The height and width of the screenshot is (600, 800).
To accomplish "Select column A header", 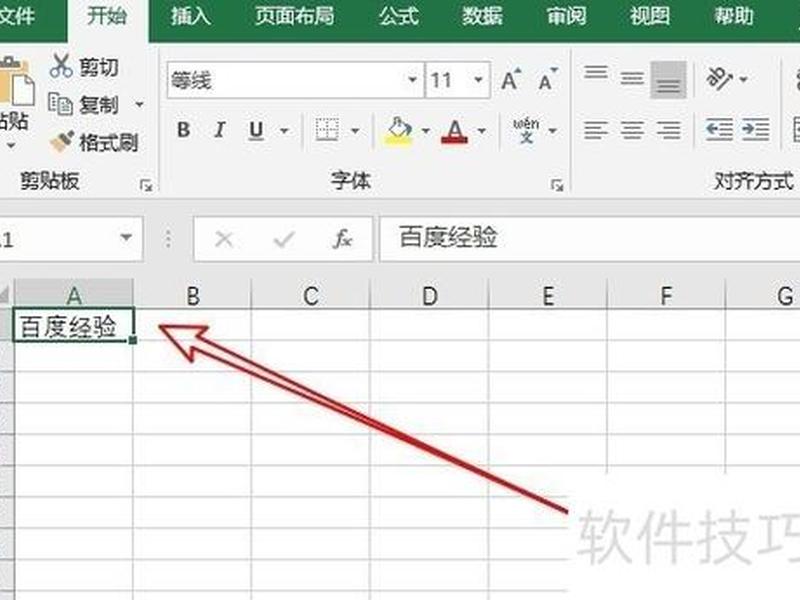I will pyautogui.click(x=74, y=294).
